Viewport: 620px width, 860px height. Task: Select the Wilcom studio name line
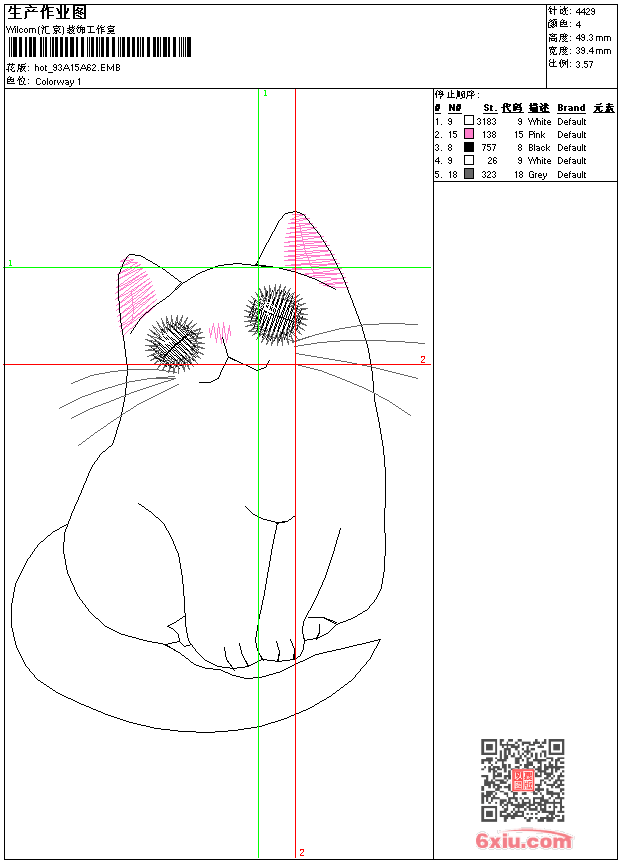tap(60, 30)
